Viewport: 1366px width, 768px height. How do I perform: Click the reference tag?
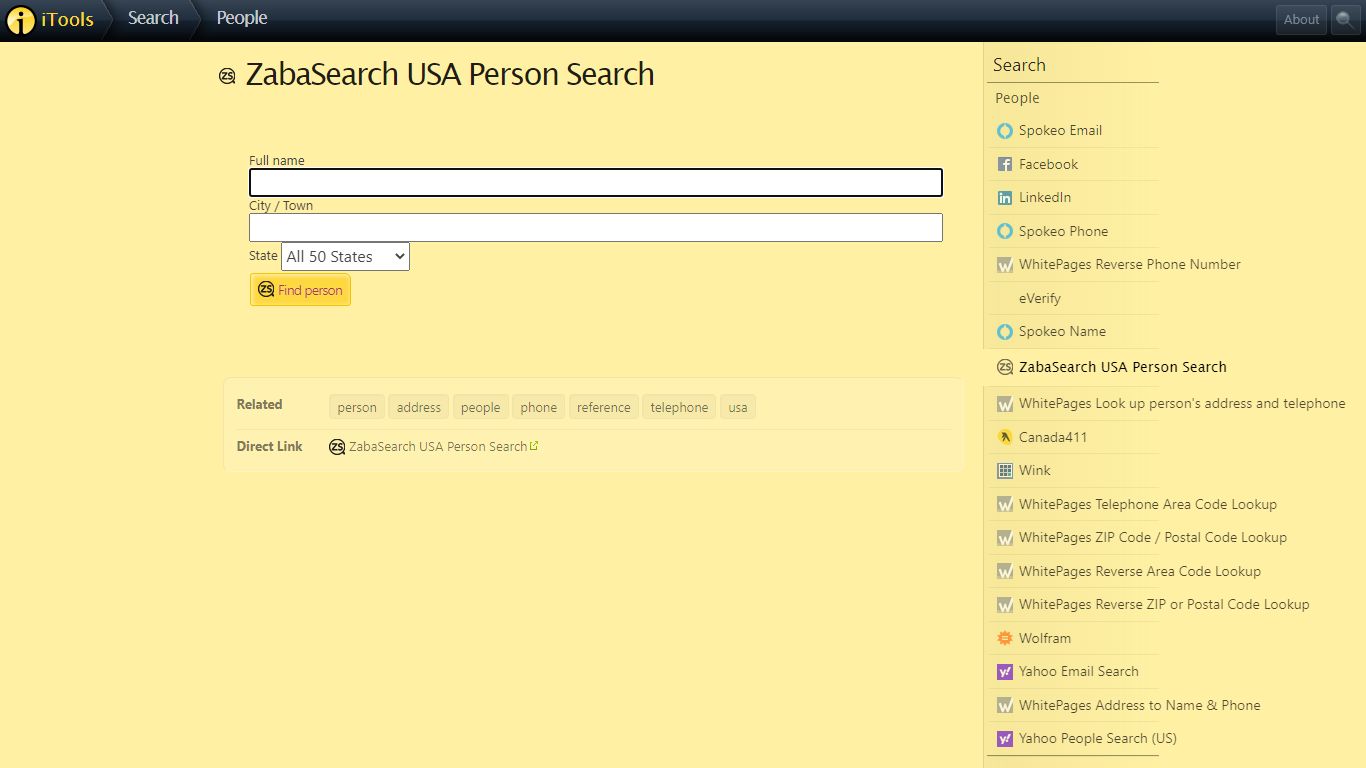604,407
